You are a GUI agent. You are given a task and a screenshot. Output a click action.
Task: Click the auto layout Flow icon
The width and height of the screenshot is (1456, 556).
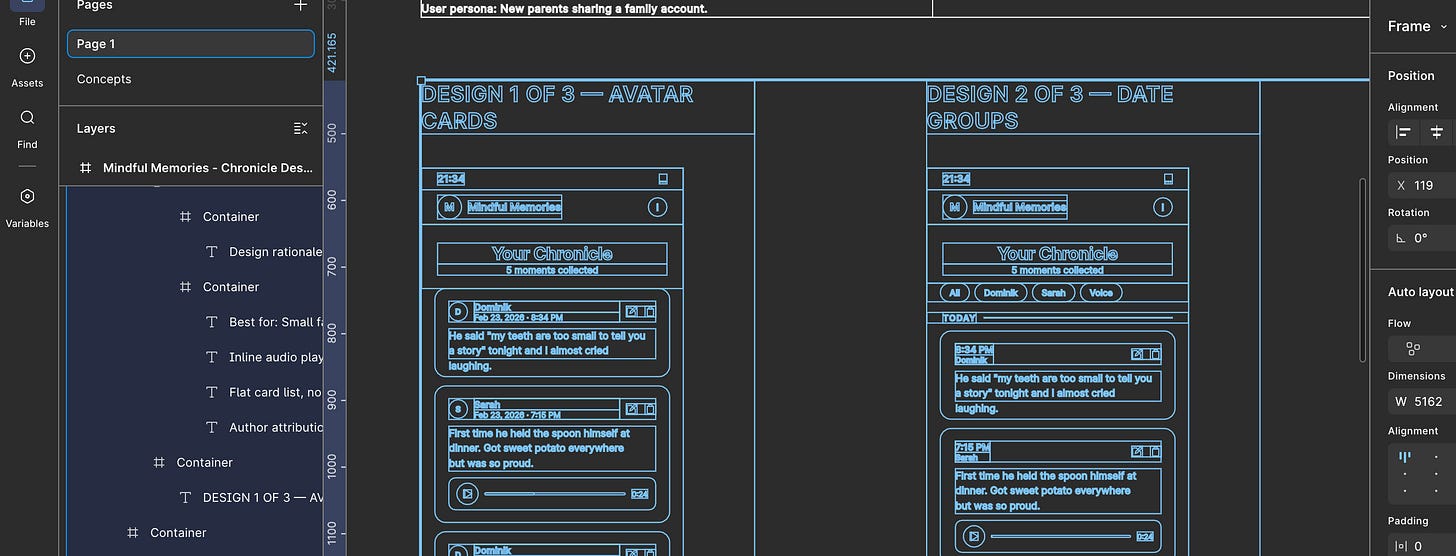pos(1413,349)
